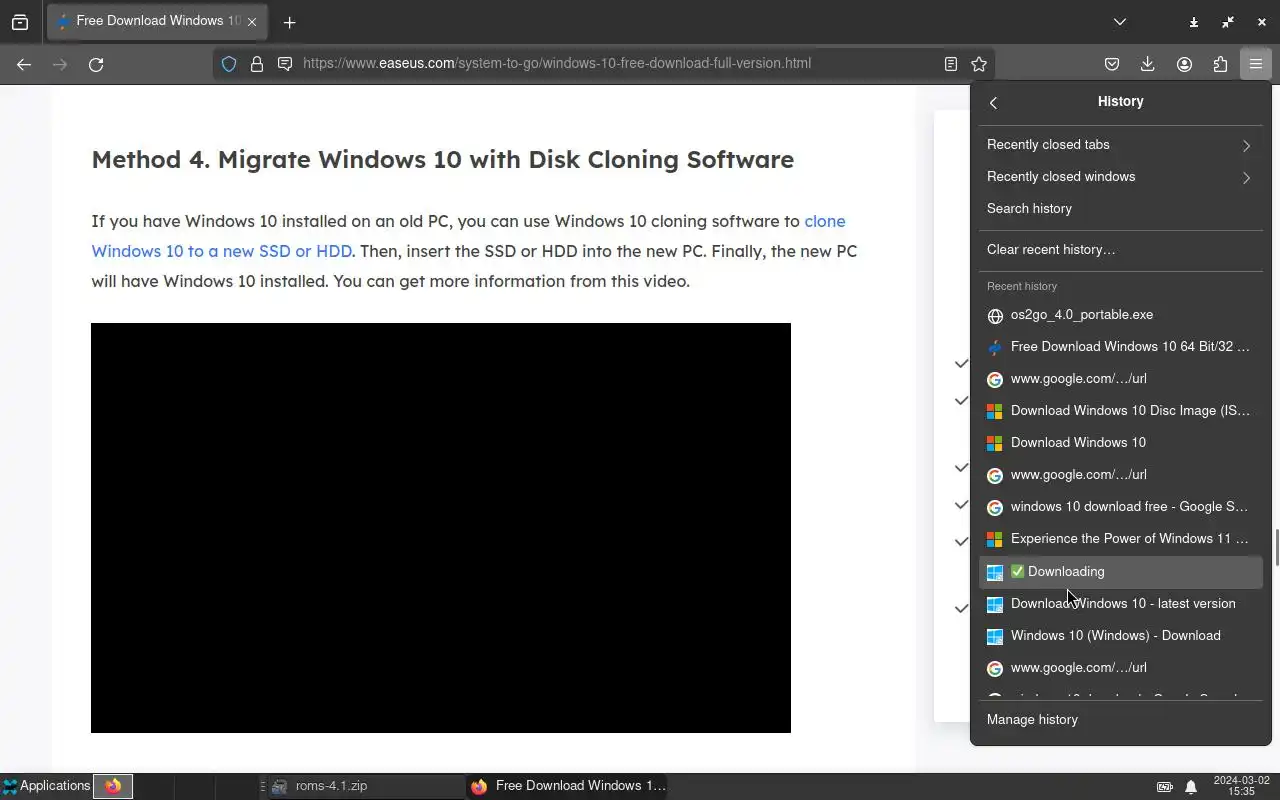Open site permissions icon in URL bar
The height and width of the screenshot is (800, 1280).
[x=285, y=64]
